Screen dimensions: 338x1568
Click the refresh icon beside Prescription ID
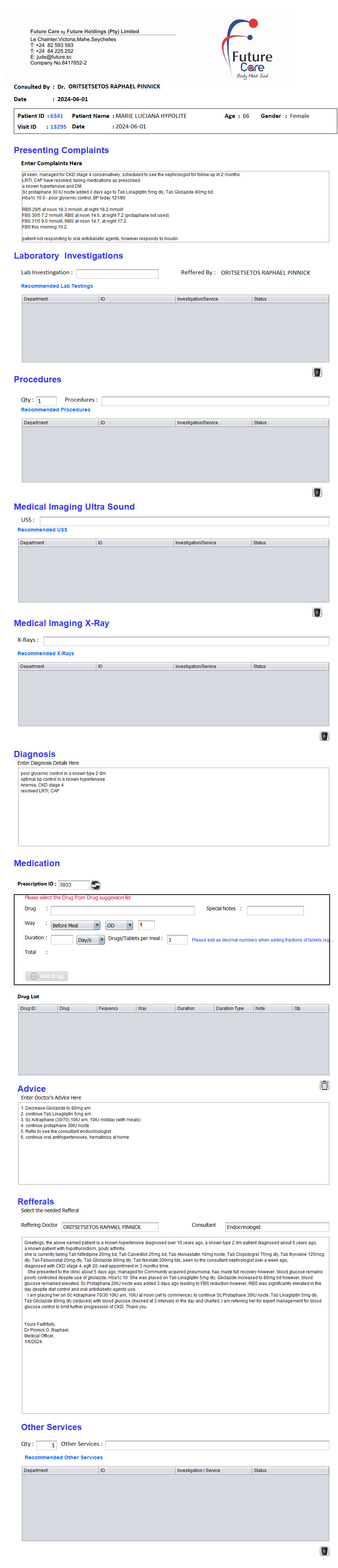96,885
